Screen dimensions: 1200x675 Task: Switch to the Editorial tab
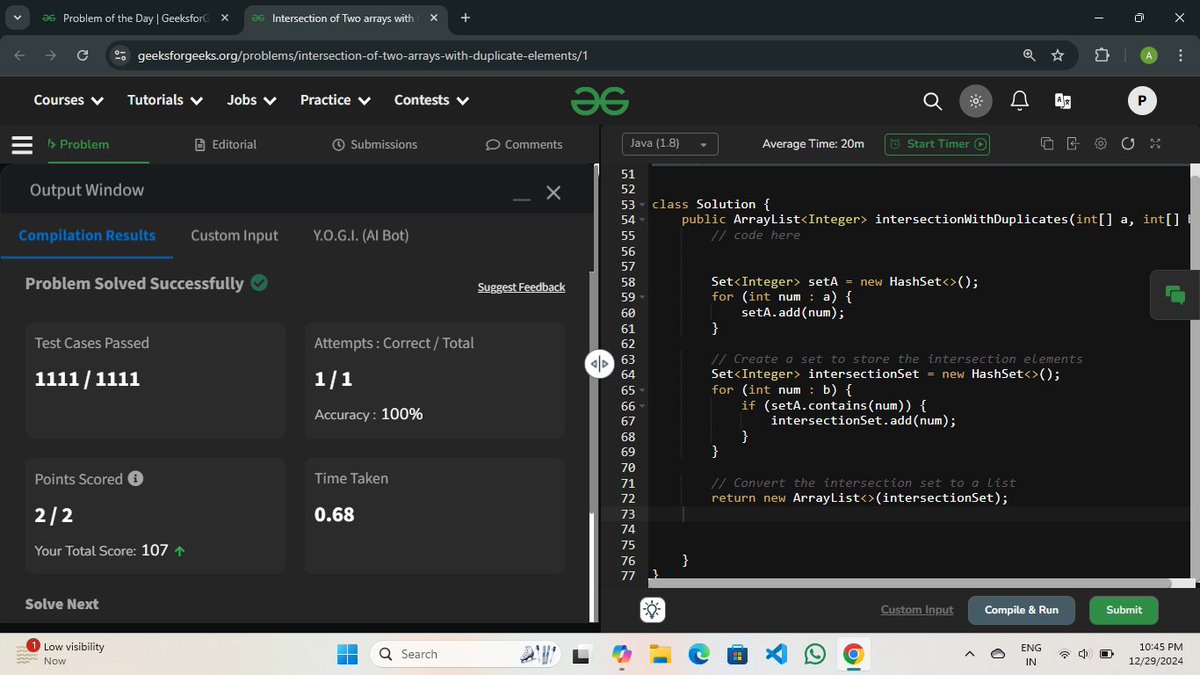225,144
